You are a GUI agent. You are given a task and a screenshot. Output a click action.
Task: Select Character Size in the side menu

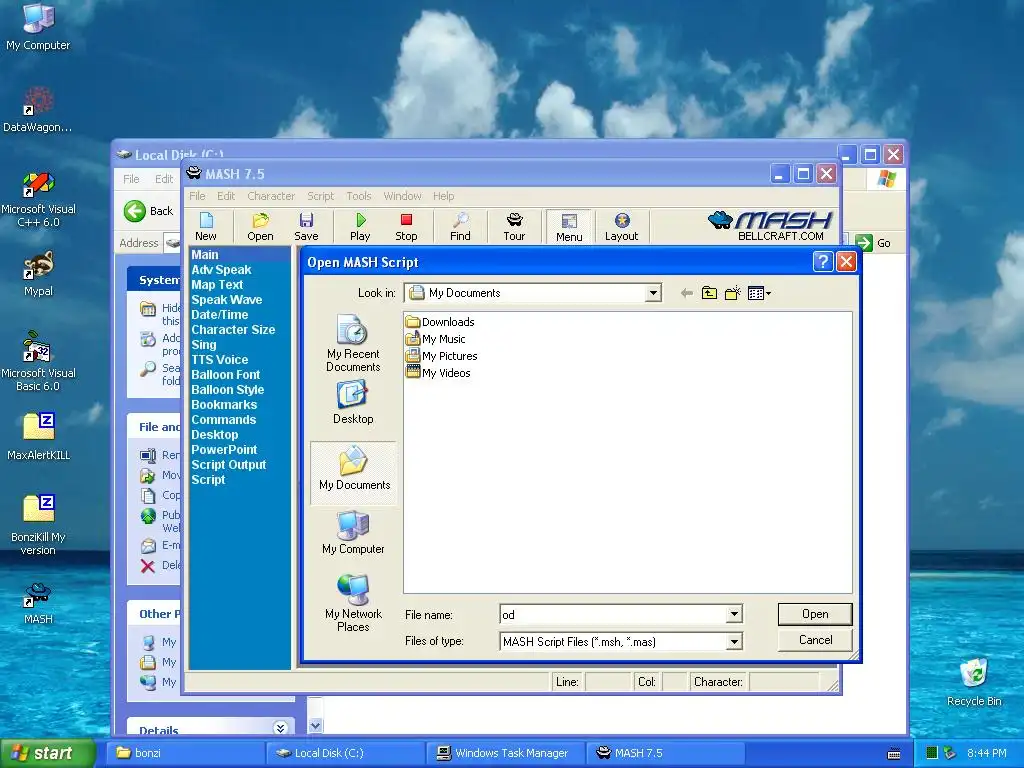[233, 330]
